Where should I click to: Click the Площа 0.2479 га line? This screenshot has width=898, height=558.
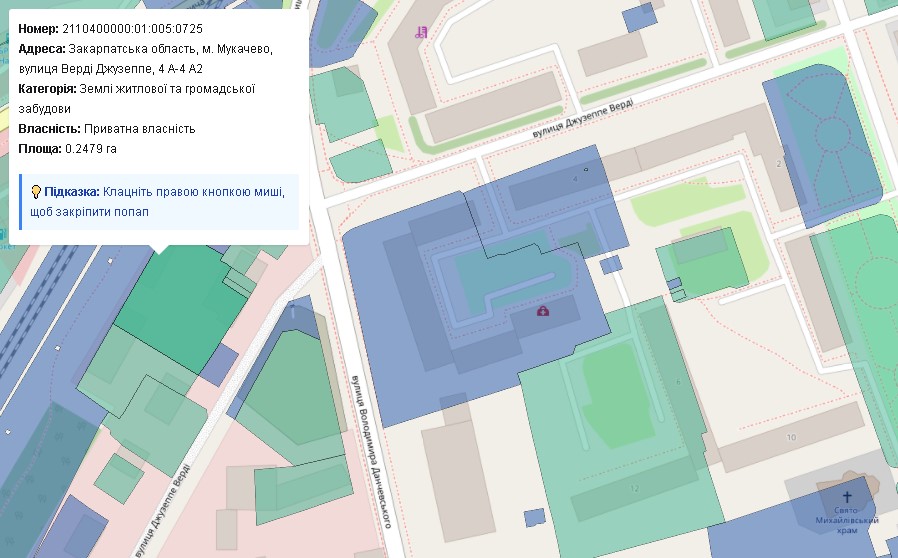pos(68,149)
